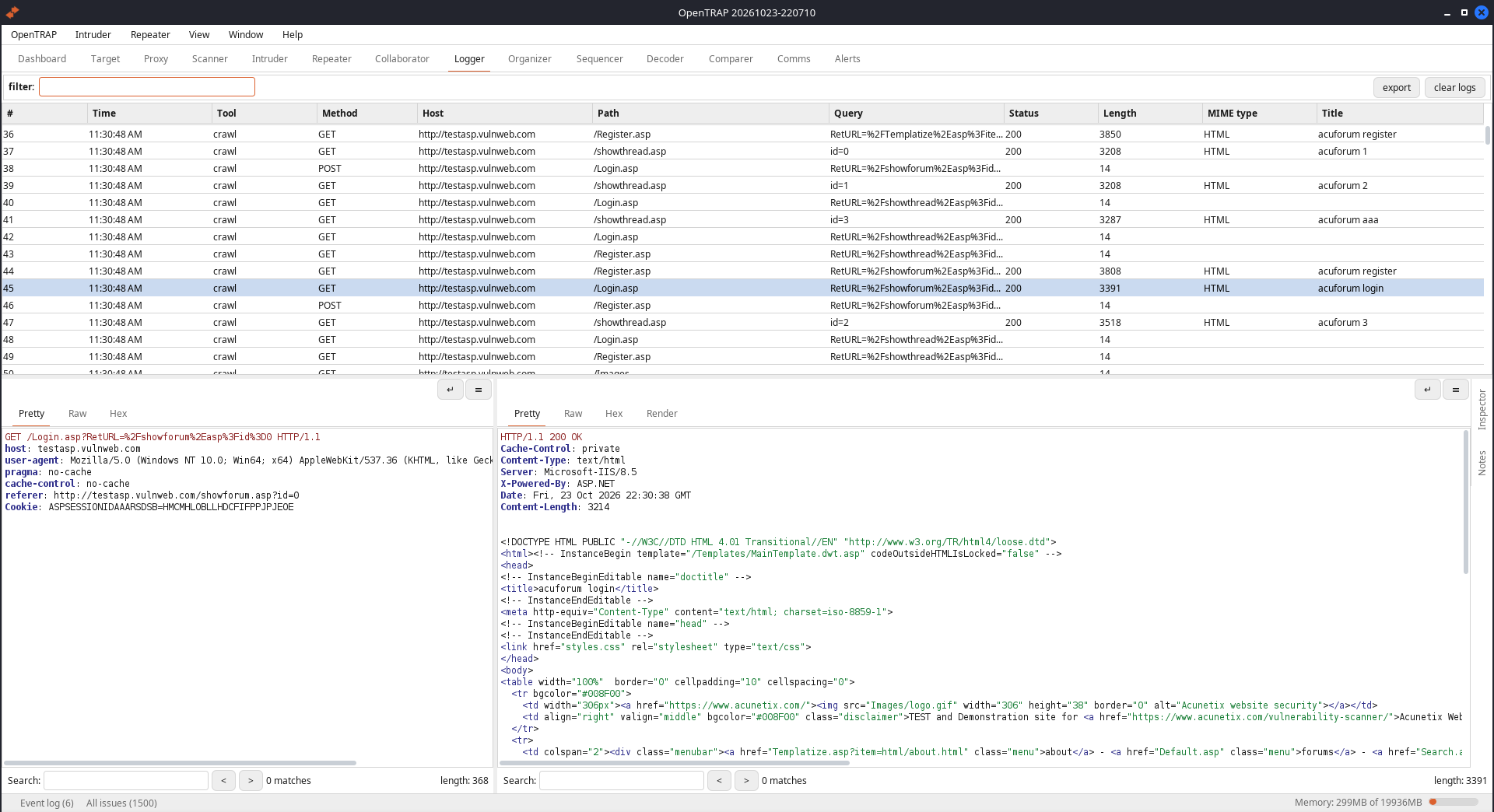Open the Notes side panel

1482,463
